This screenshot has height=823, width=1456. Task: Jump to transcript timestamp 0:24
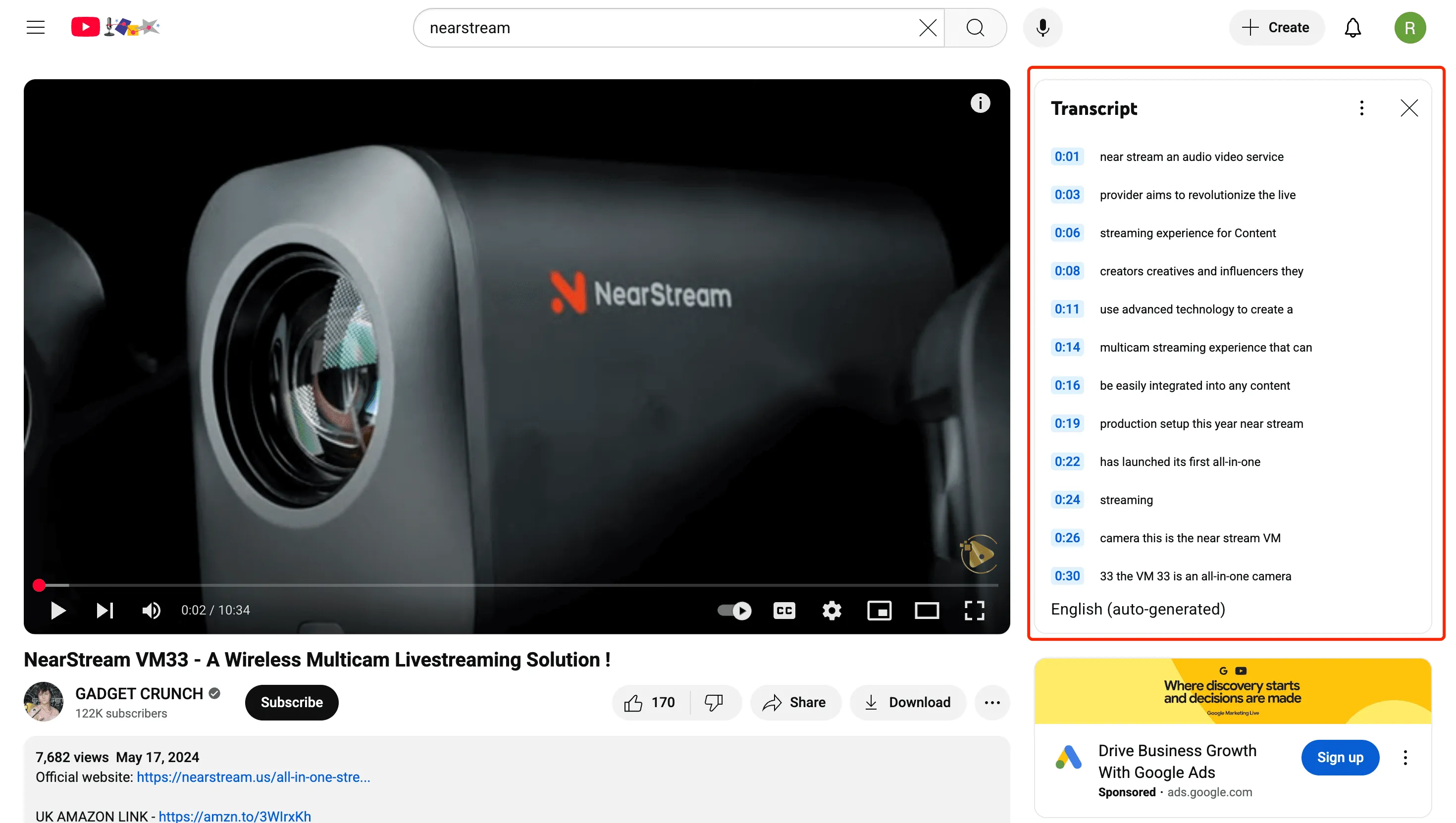pos(1067,500)
